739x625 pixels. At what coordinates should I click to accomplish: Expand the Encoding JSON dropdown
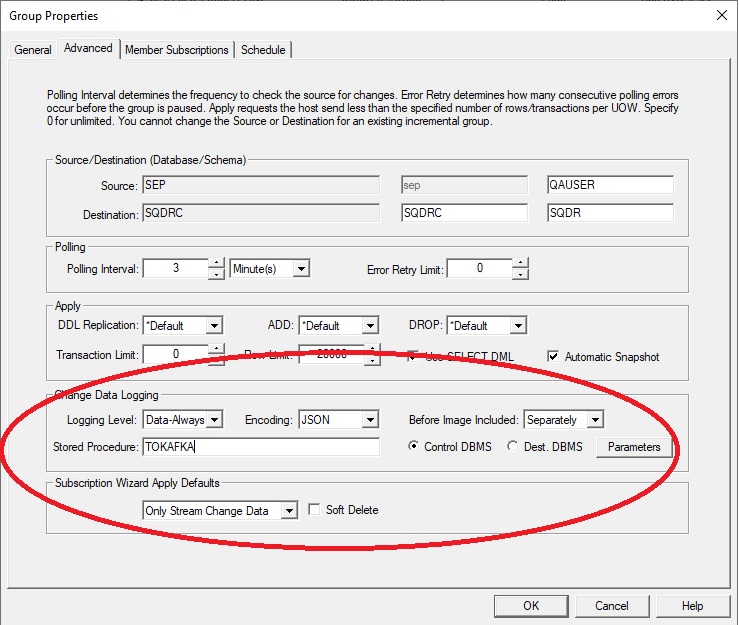(369, 420)
